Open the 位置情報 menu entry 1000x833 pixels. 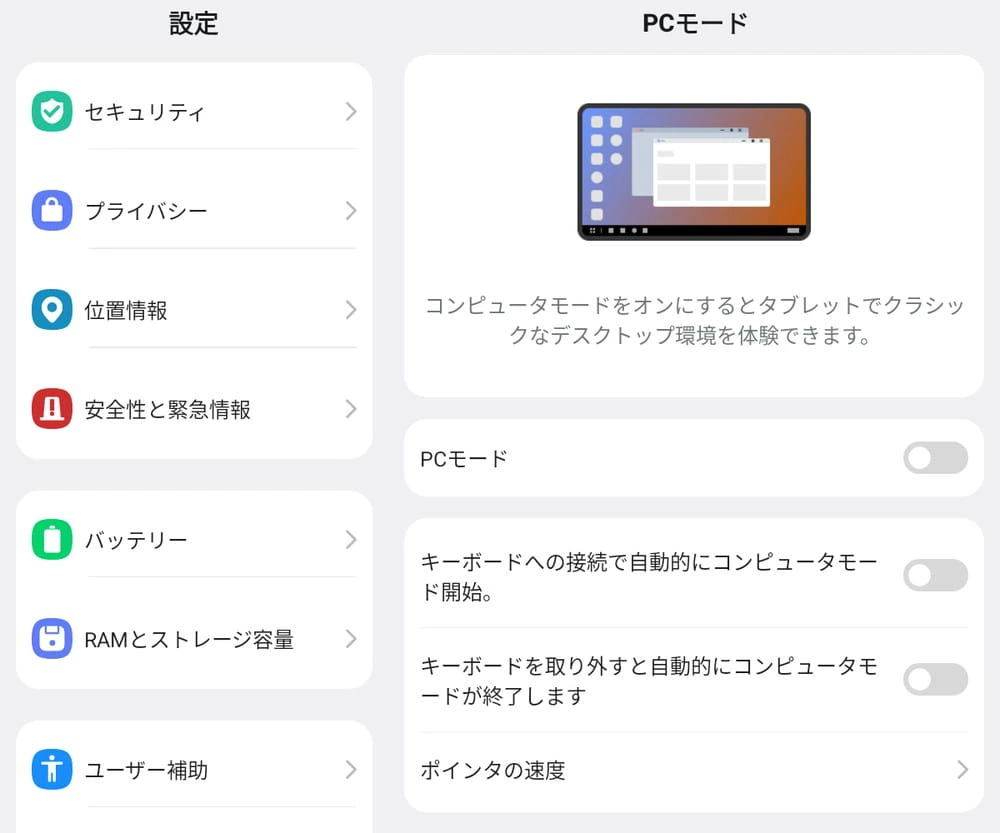194,310
